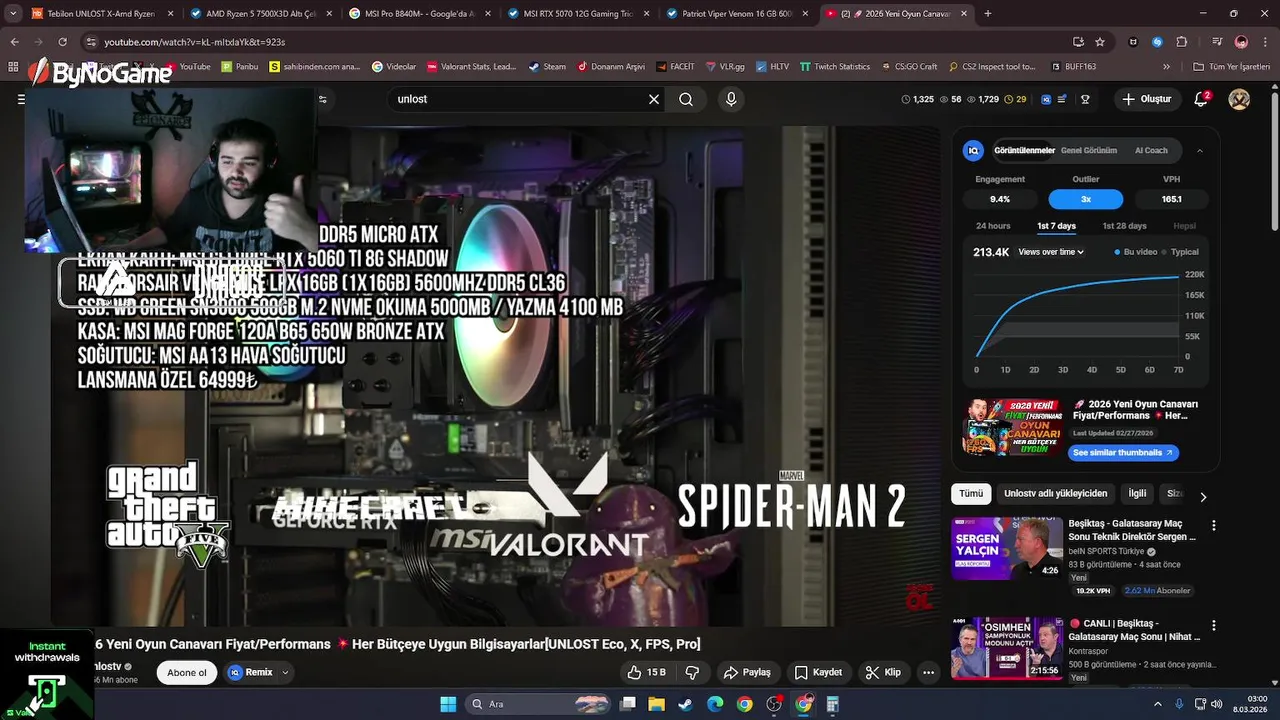Collapse the vidIQ stats panel chevron
This screenshot has height=720, width=1280.
[x=1200, y=150]
